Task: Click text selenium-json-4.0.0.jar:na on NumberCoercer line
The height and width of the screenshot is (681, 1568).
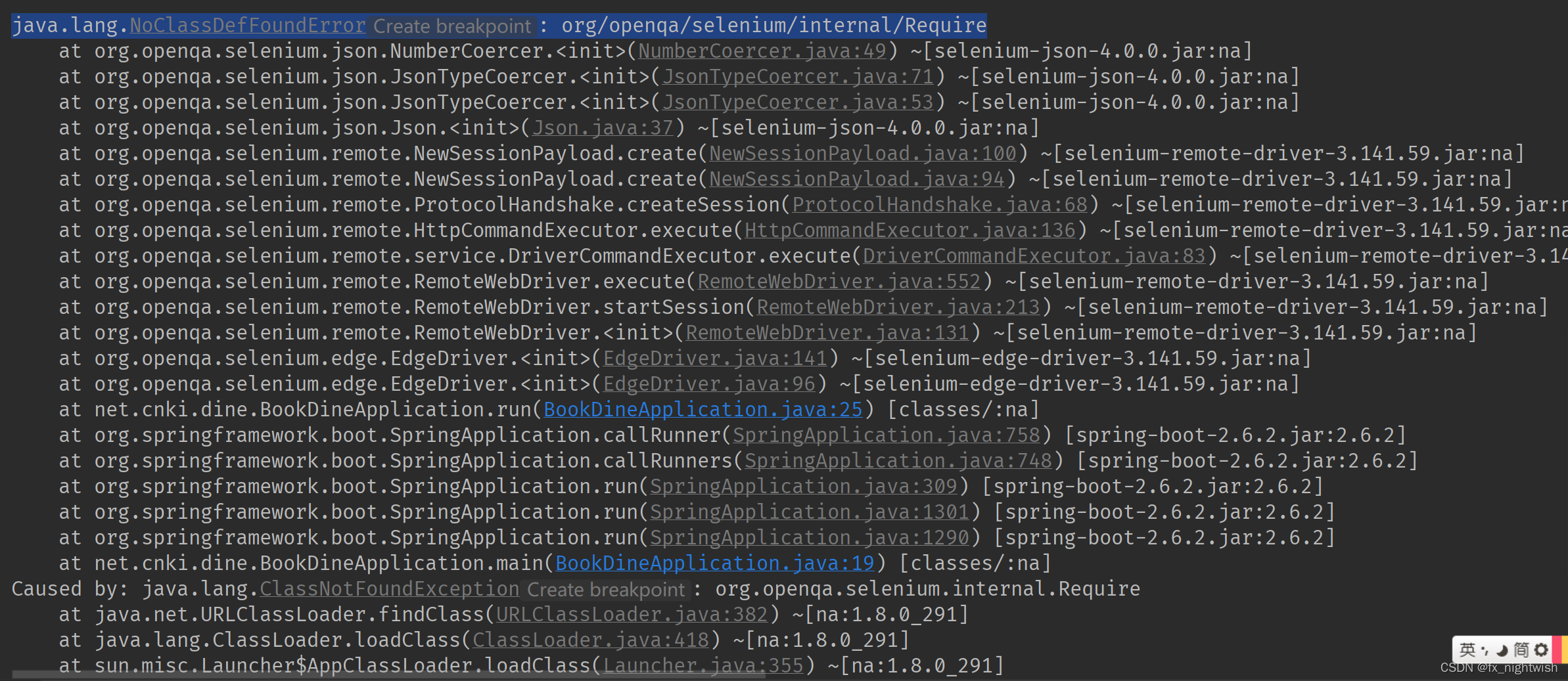Action: pyautogui.click(x=1088, y=51)
